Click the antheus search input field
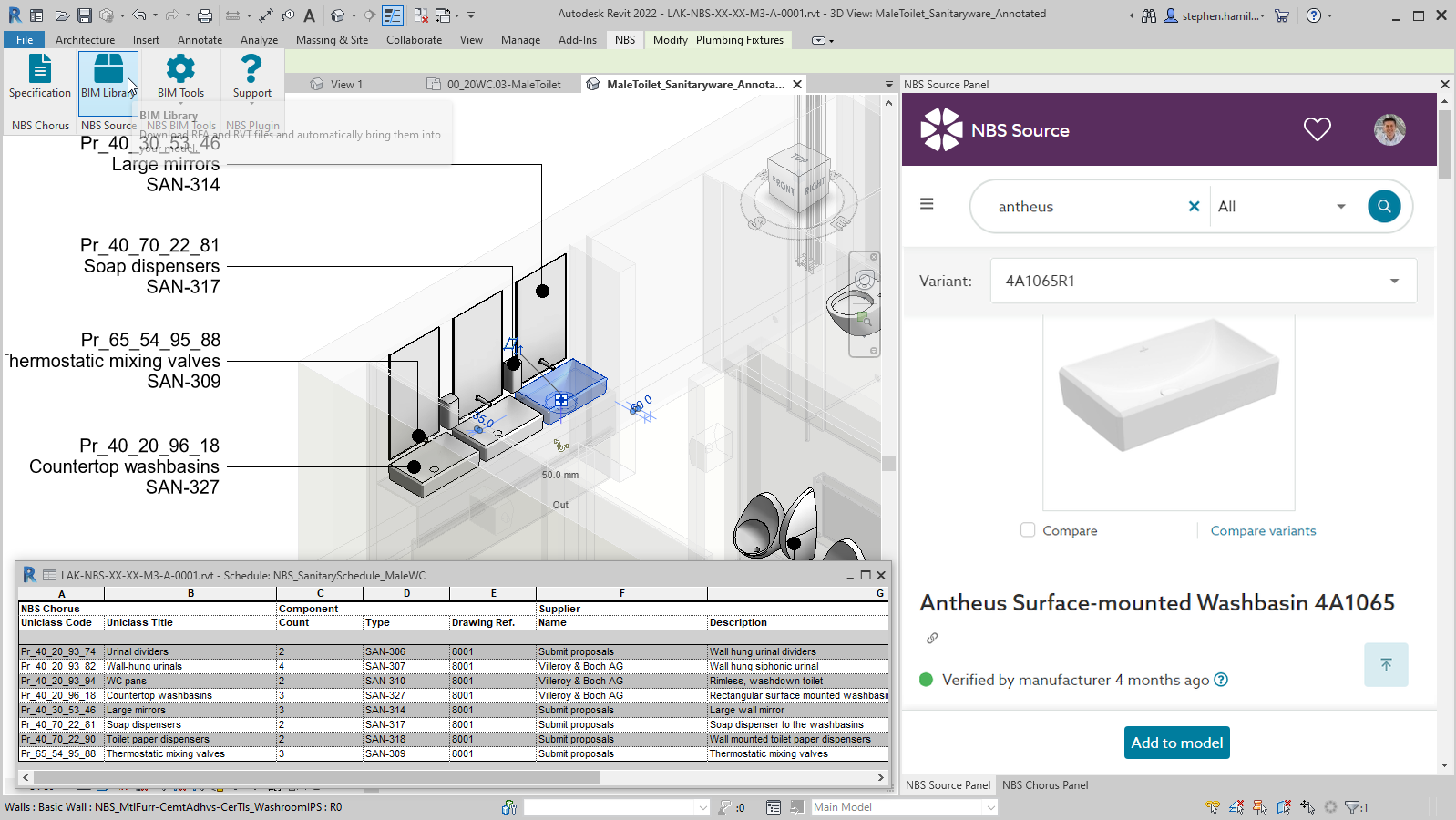 pyautogui.click(x=1088, y=207)
